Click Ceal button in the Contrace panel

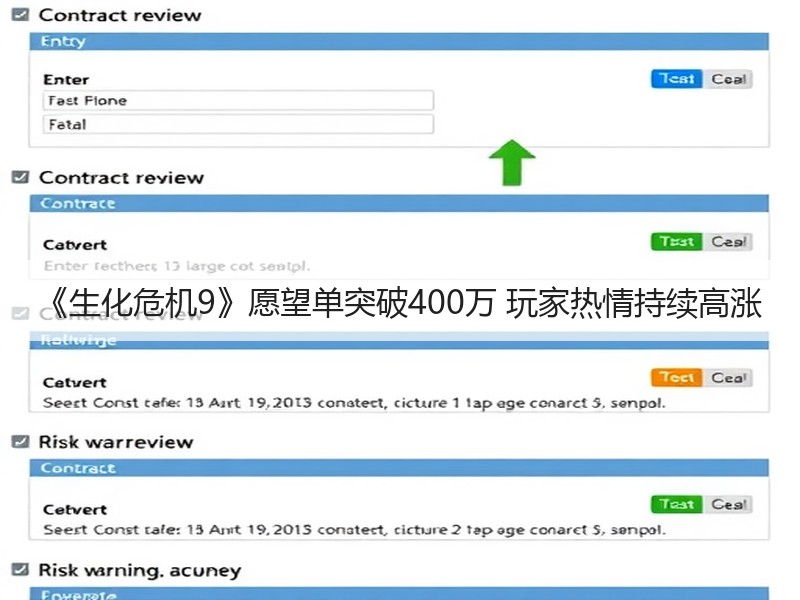pos(728,241)
